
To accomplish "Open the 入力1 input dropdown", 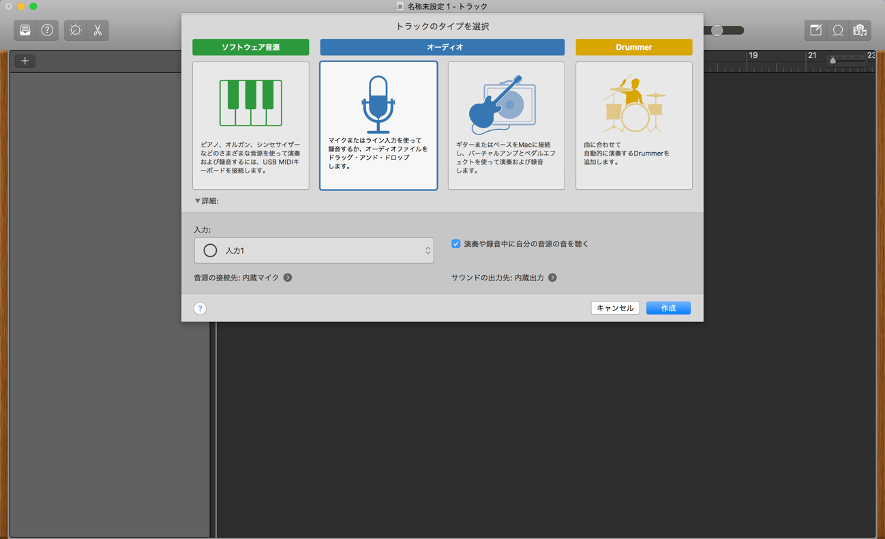I will pyautogui.click(x=314, y=251).
